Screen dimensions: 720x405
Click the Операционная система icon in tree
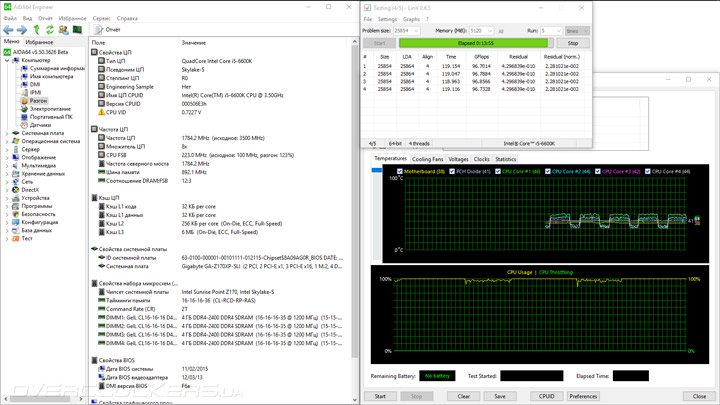16,141
